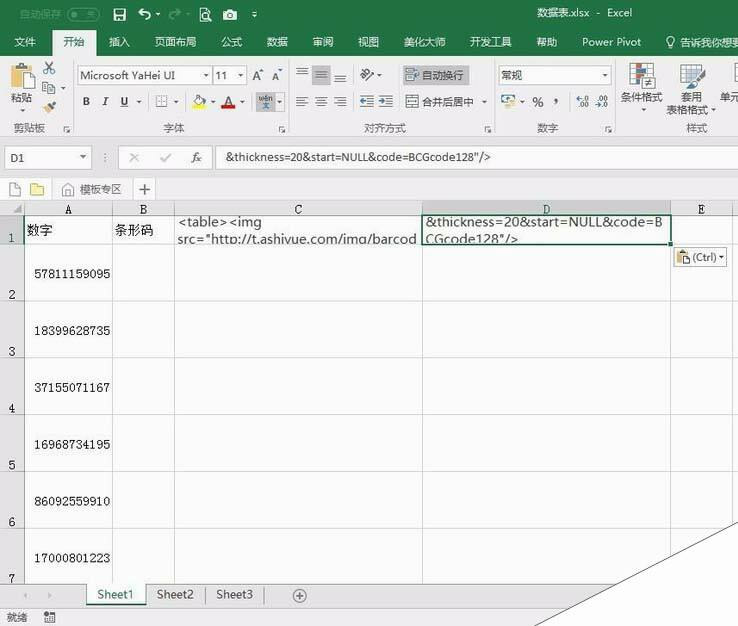This screenshot has height=626, width=738.
Task: Open the font color dropdown arrow
Action: pyautogui.click(x=242, y=102)
